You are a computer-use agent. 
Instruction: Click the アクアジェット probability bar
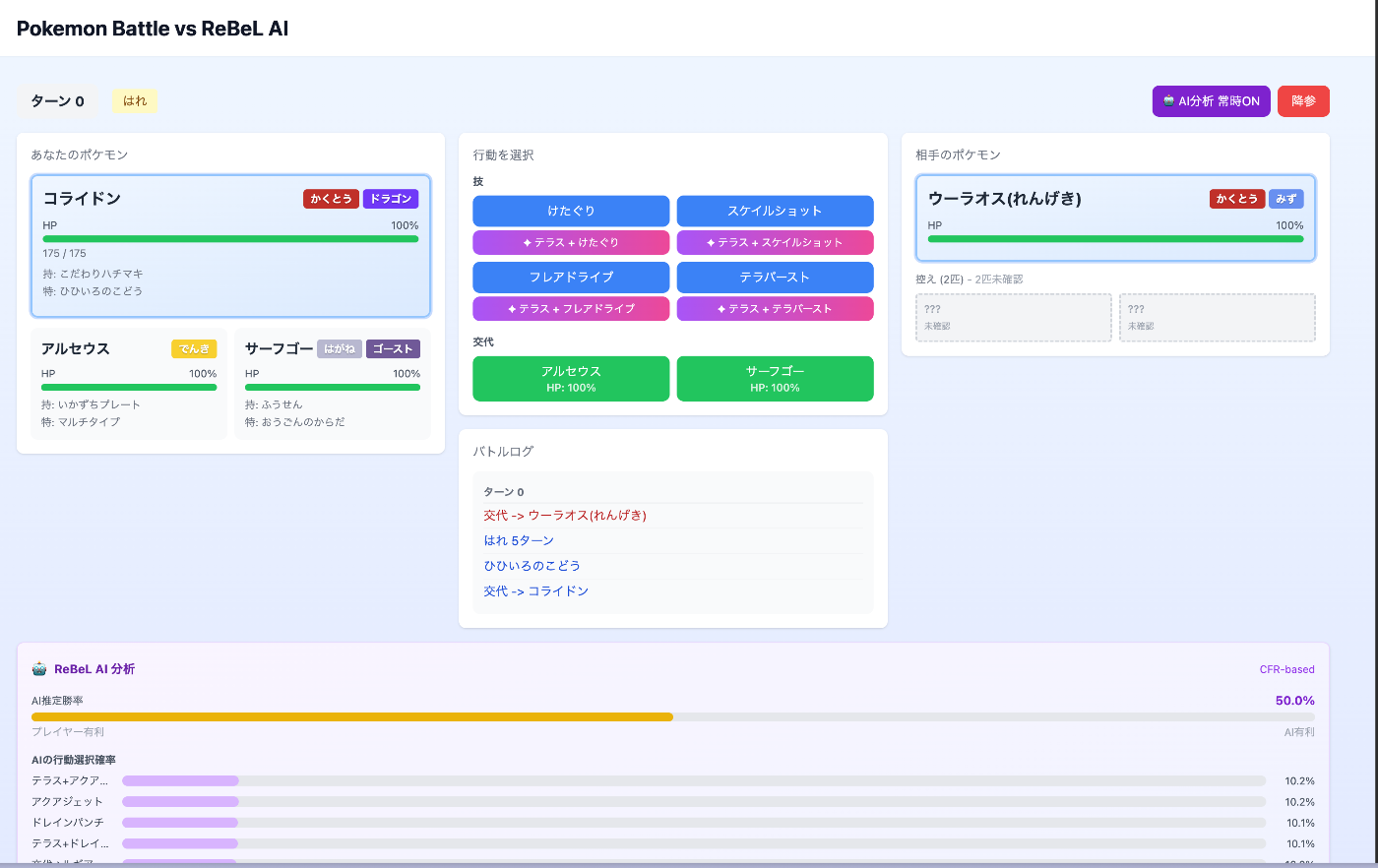coord(694,802)
